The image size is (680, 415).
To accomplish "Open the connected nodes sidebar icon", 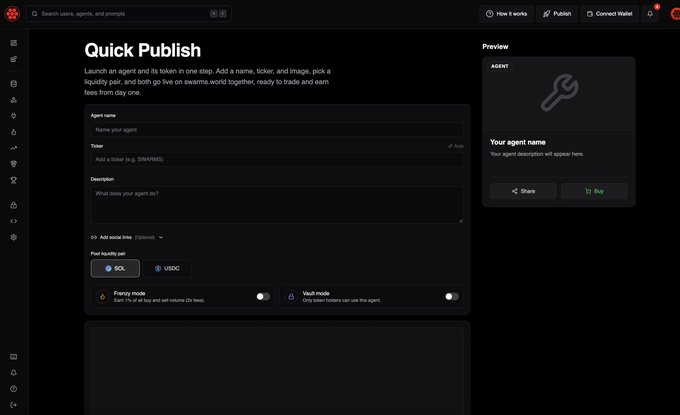I will tap(14, 100).
